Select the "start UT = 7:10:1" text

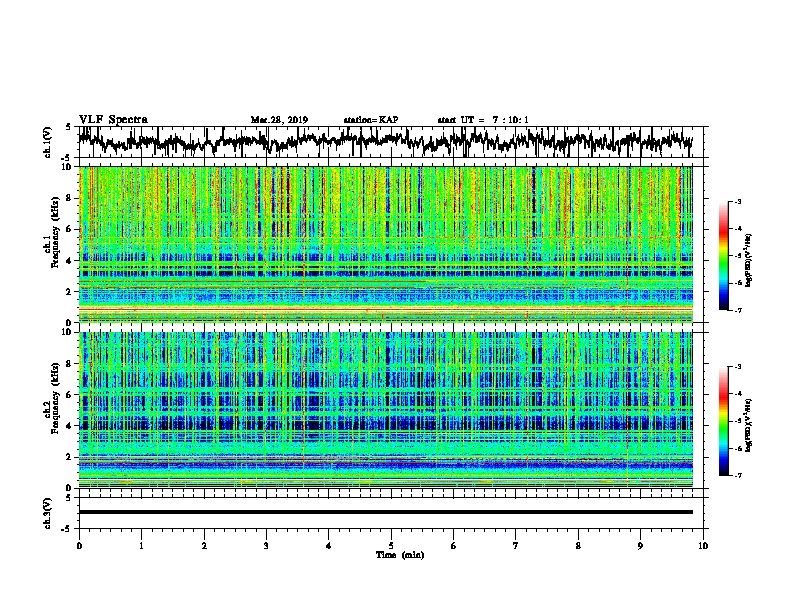coord(483,120)
